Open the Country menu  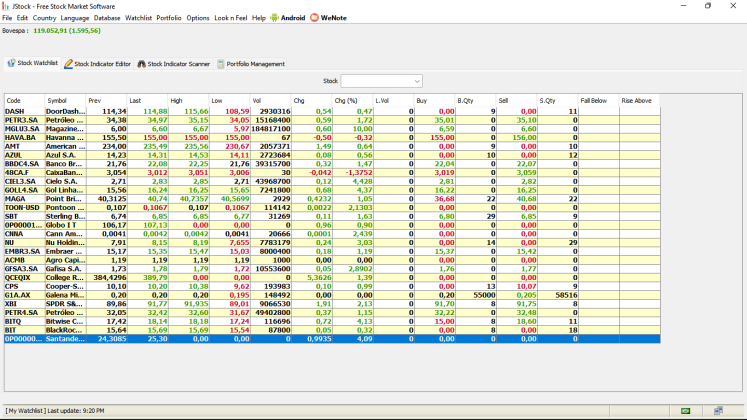[x=44, y=18]
